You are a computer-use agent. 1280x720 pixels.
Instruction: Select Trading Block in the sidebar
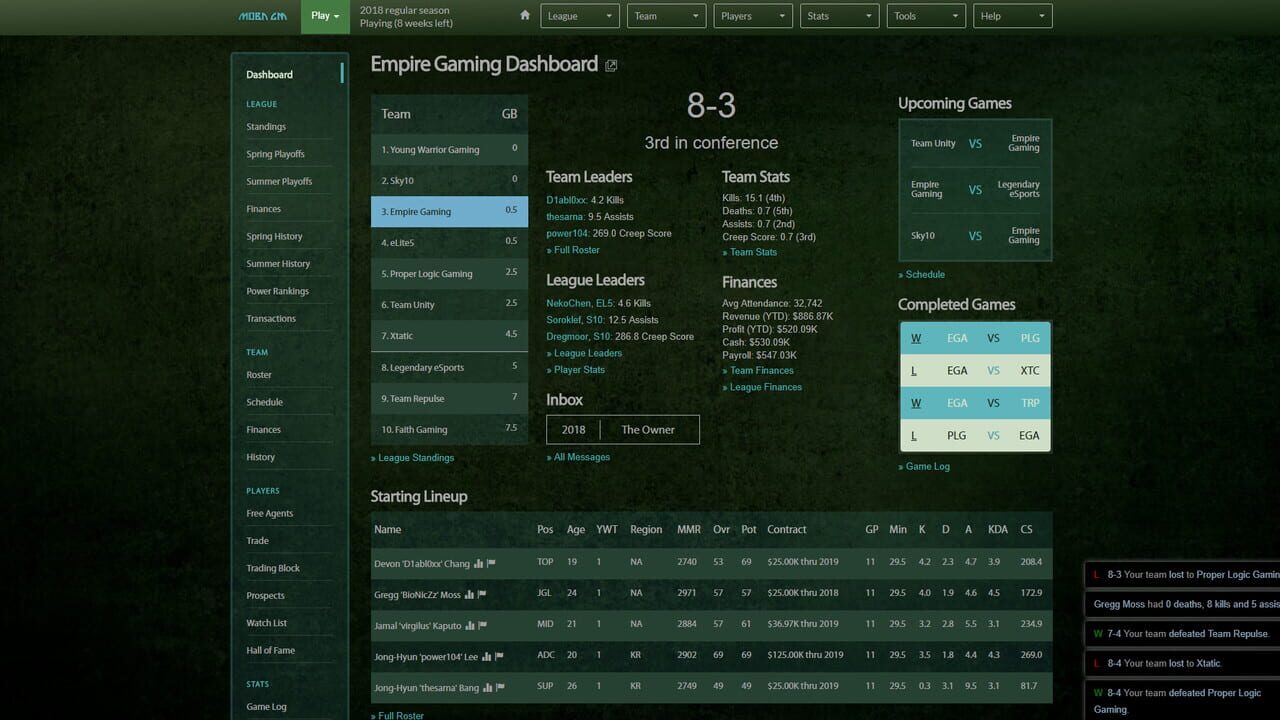[x=273, y=568]
